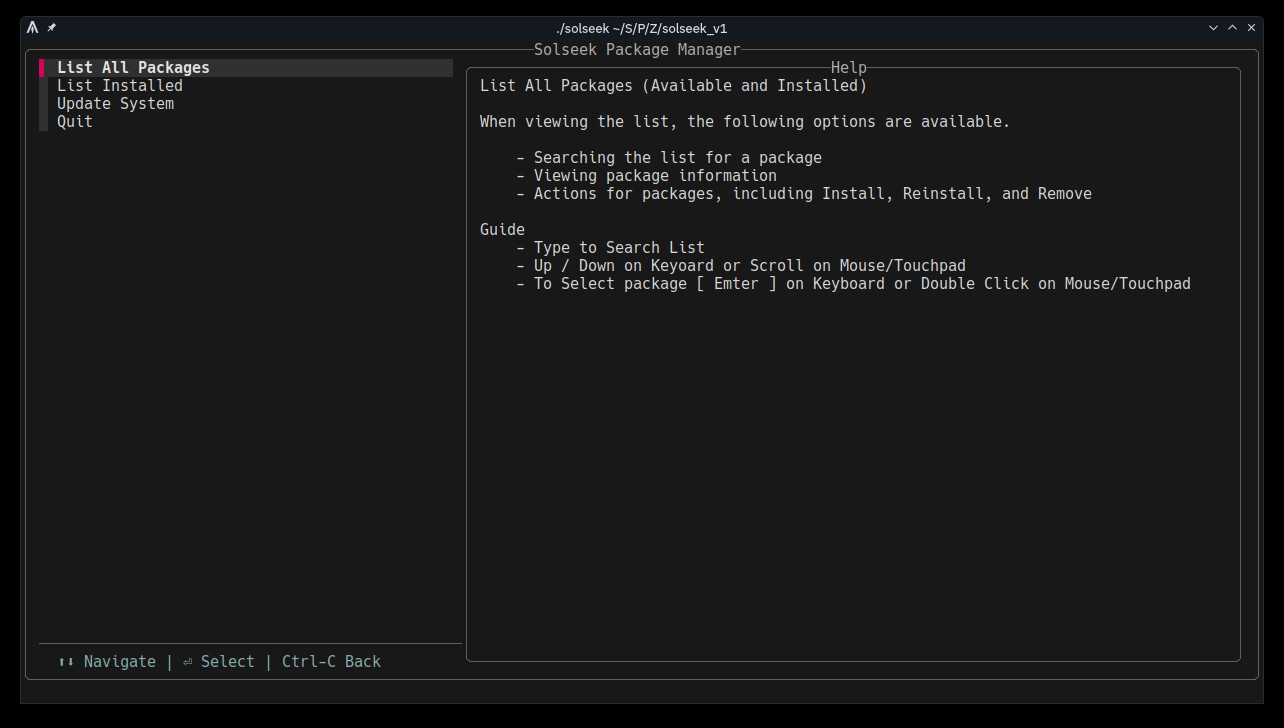The width and height of the screenshot is (1284, 728).
Task: Click the Guide heading in Help
Action: (502, 230)
